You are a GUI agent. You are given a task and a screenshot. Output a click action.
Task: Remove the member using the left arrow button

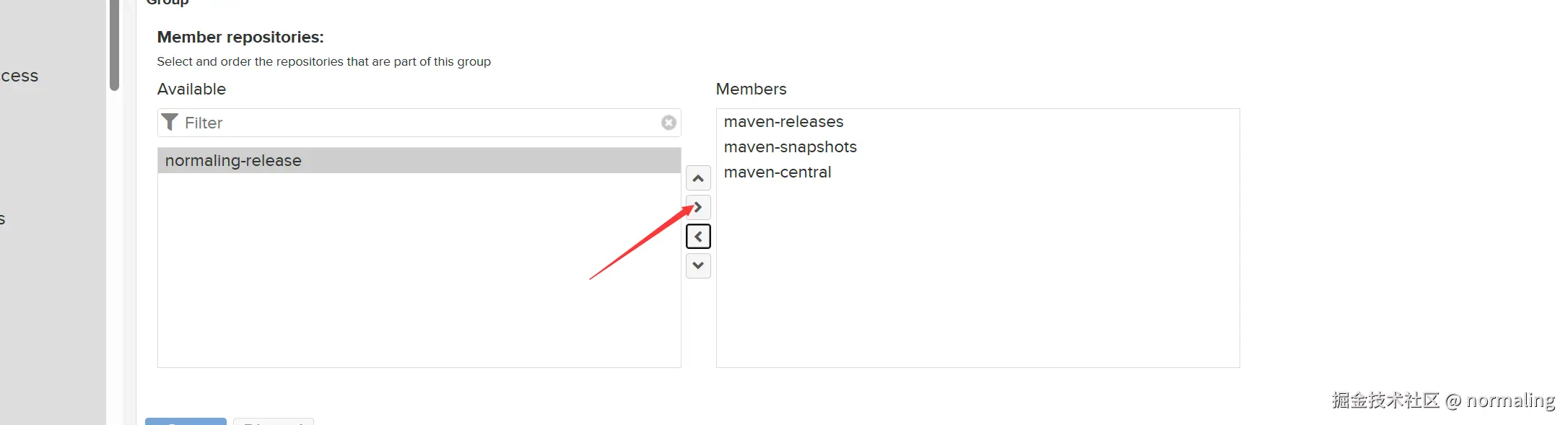(x=698, y=237)
